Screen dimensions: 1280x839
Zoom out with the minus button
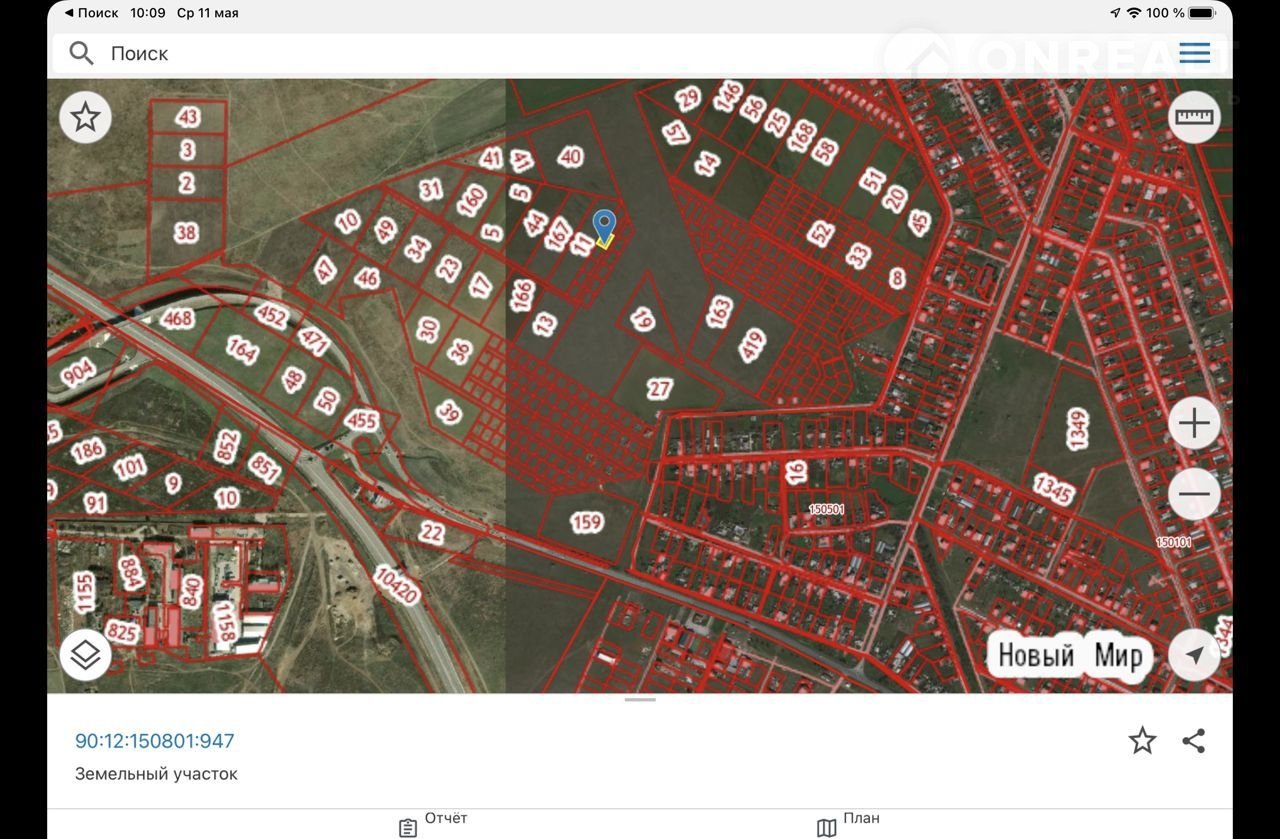[x=1194, y=494]
